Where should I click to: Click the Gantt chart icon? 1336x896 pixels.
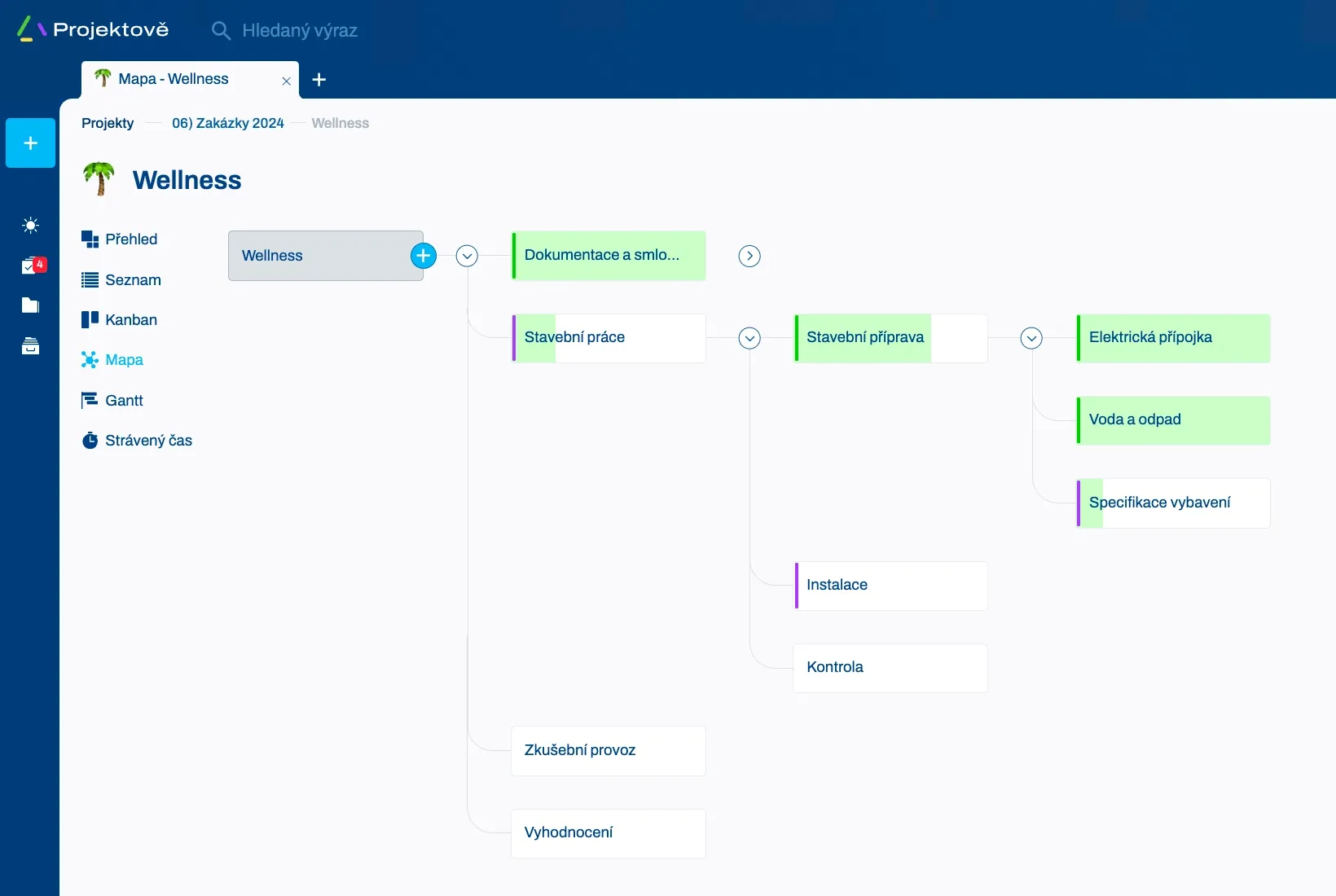90,400
